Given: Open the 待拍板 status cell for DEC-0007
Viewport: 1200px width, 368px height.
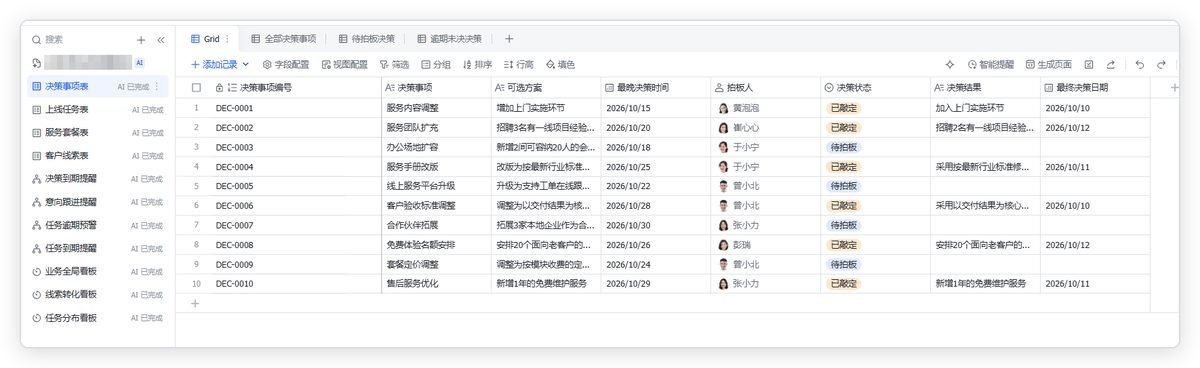Looking at the screenshot, I should [875, 225].
